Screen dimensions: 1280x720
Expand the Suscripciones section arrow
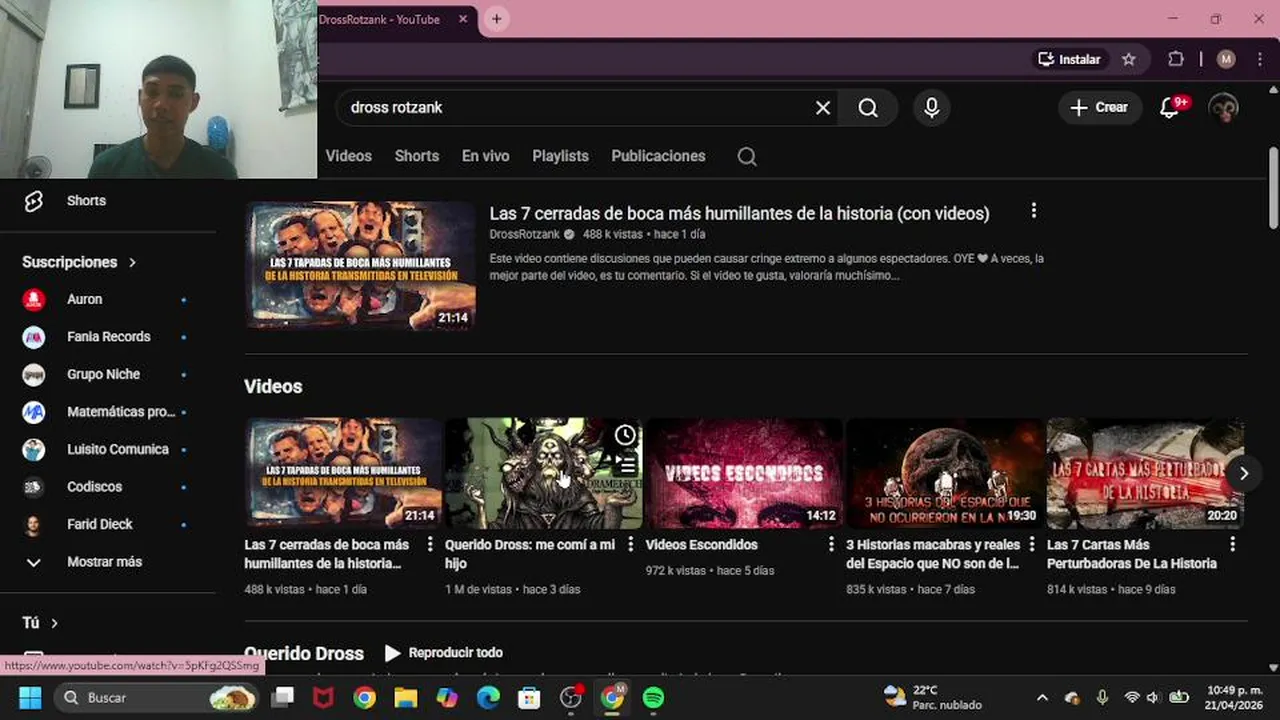132,262
